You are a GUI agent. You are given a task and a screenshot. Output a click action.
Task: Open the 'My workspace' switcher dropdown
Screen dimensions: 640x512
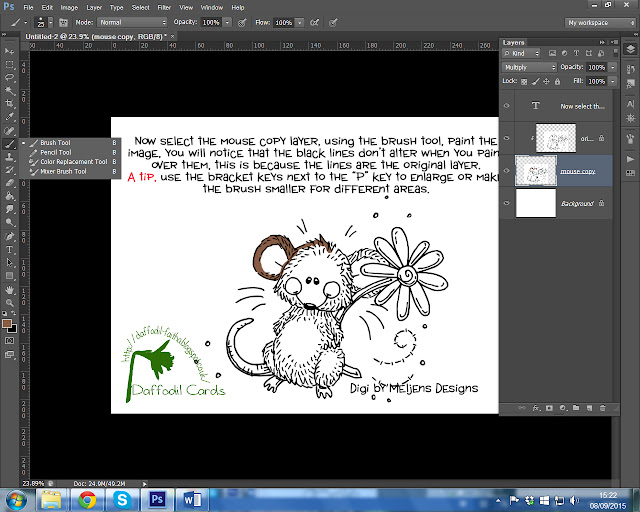(x=600, y=23)
